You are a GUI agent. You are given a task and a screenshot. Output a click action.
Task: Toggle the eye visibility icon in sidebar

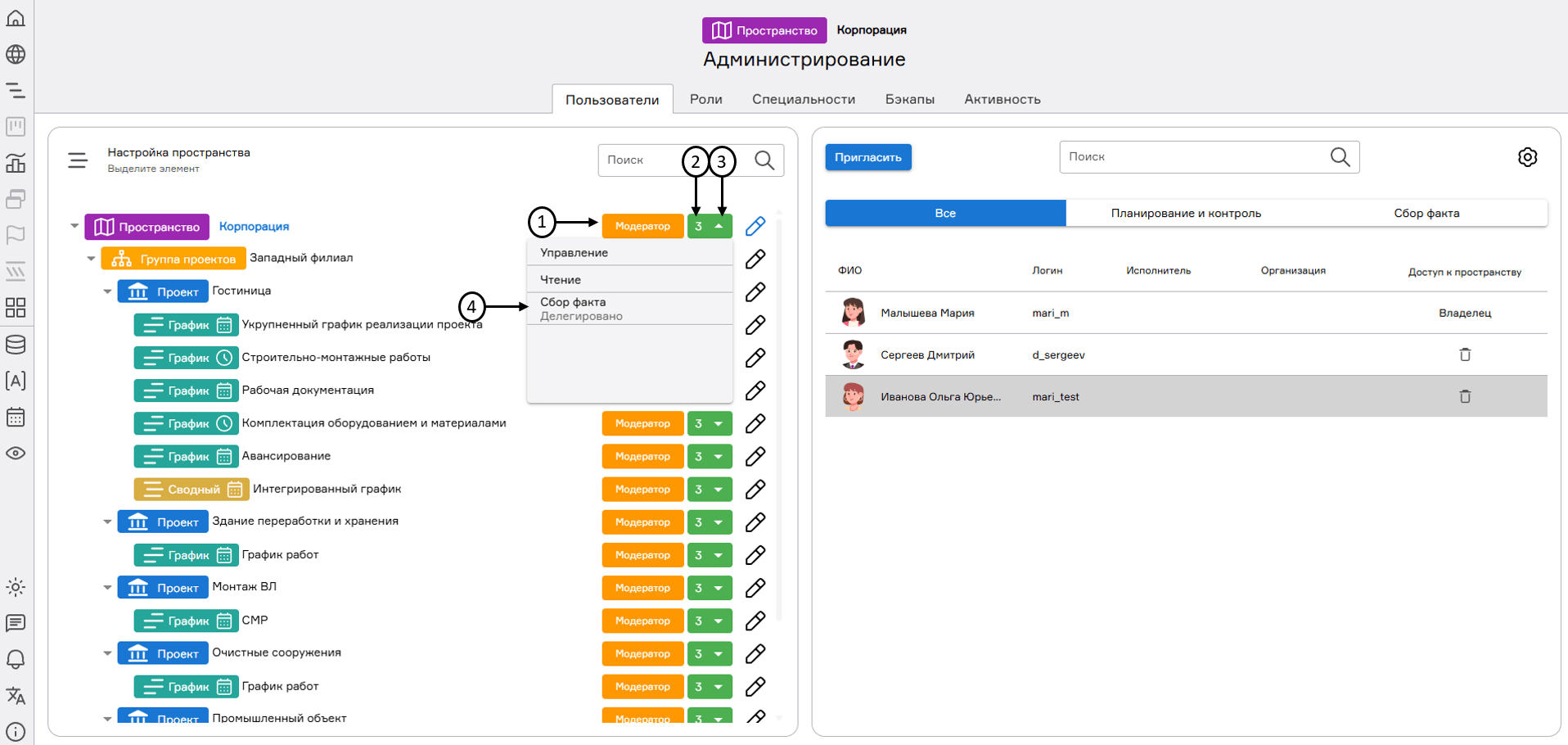coord(16,453)
